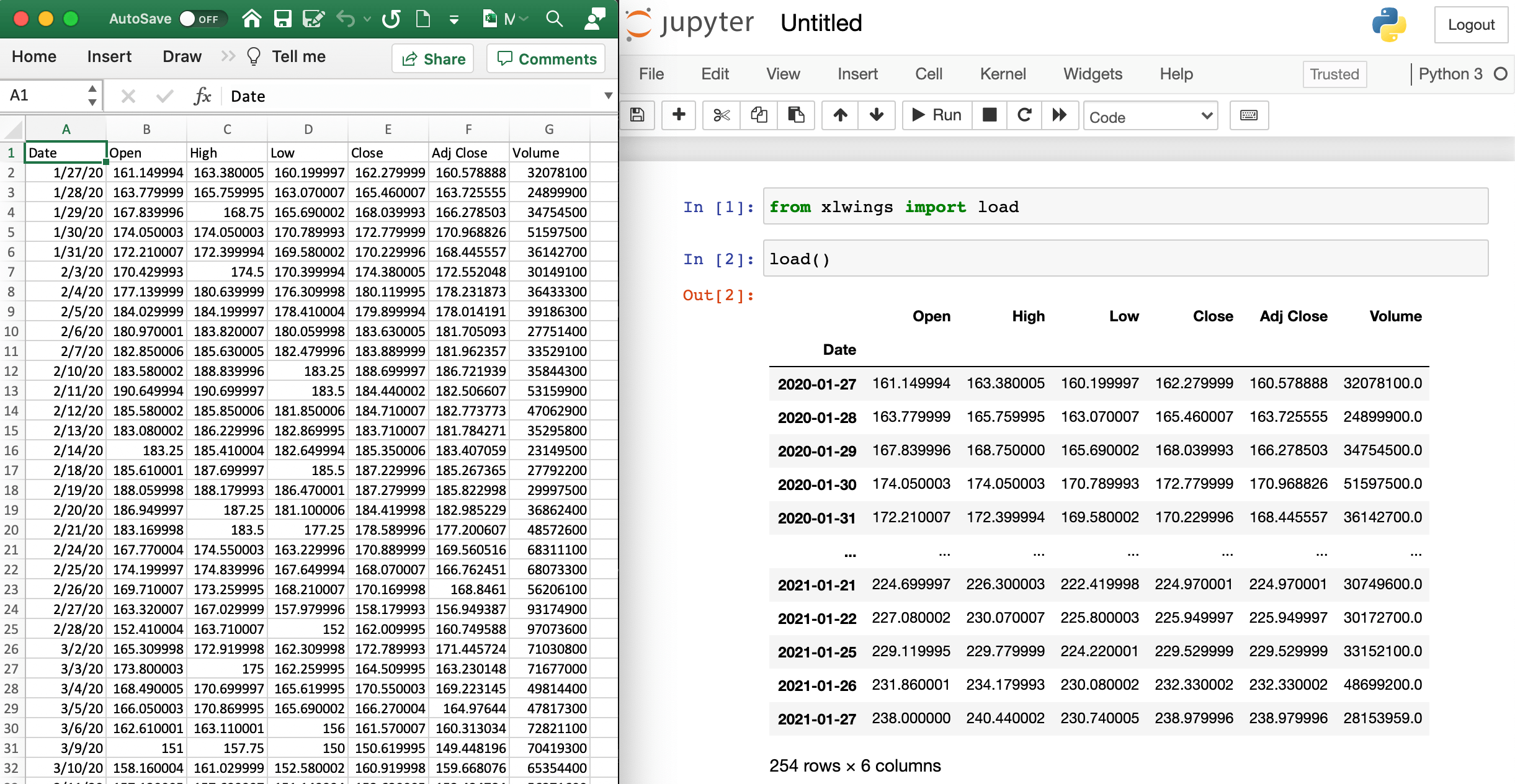Expand the Undo history dropdown arrow
Viewport: 1515px width, 784px height.
coord(367,19)
